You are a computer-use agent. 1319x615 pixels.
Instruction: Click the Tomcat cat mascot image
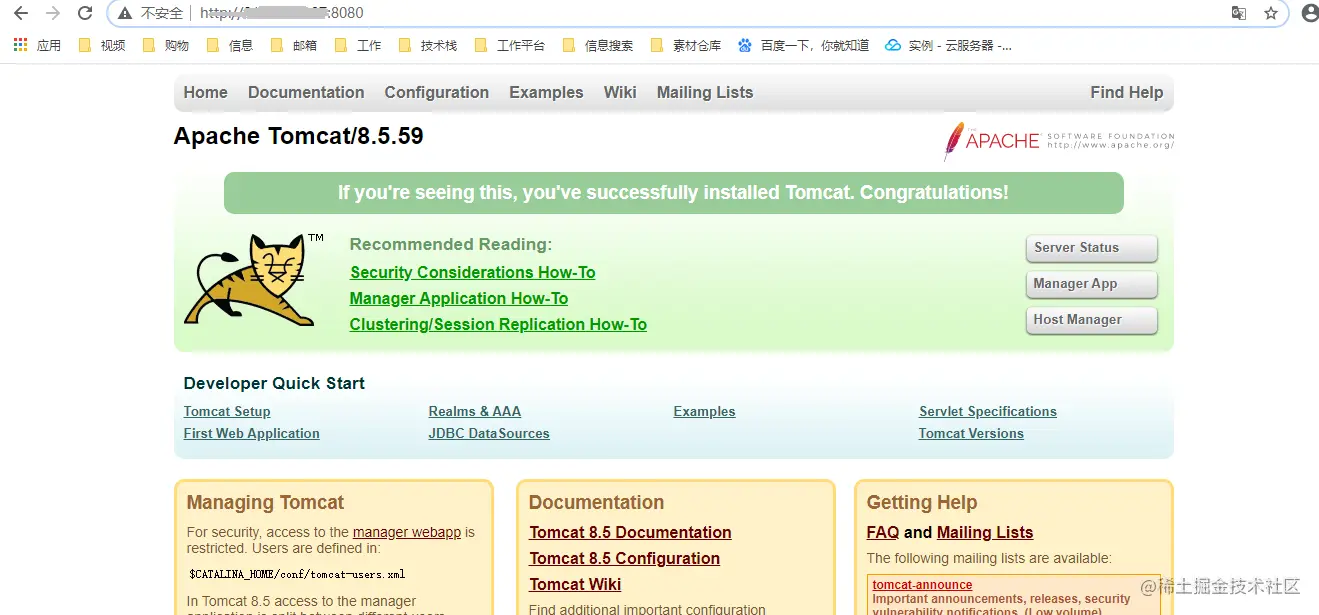click(253, 280)
